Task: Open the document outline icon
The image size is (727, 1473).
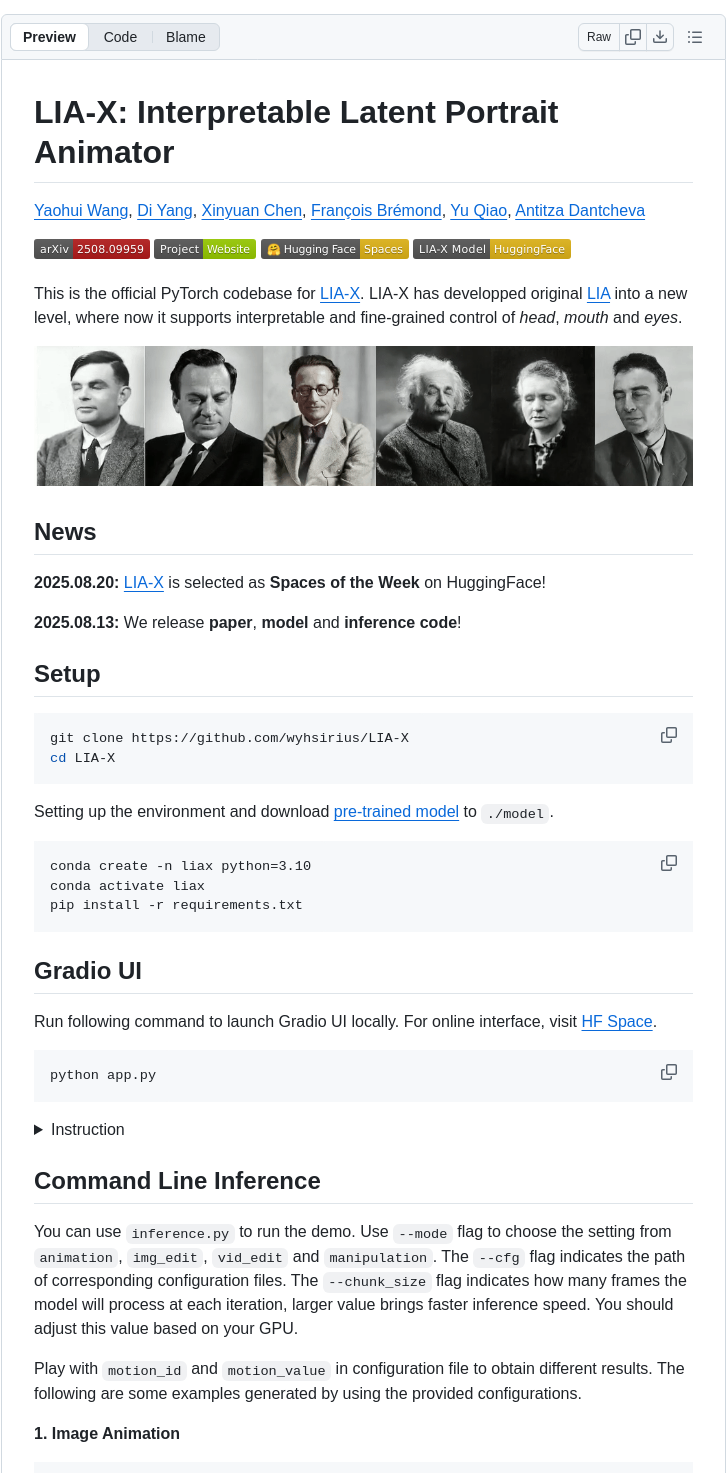Action: [695, 37]
